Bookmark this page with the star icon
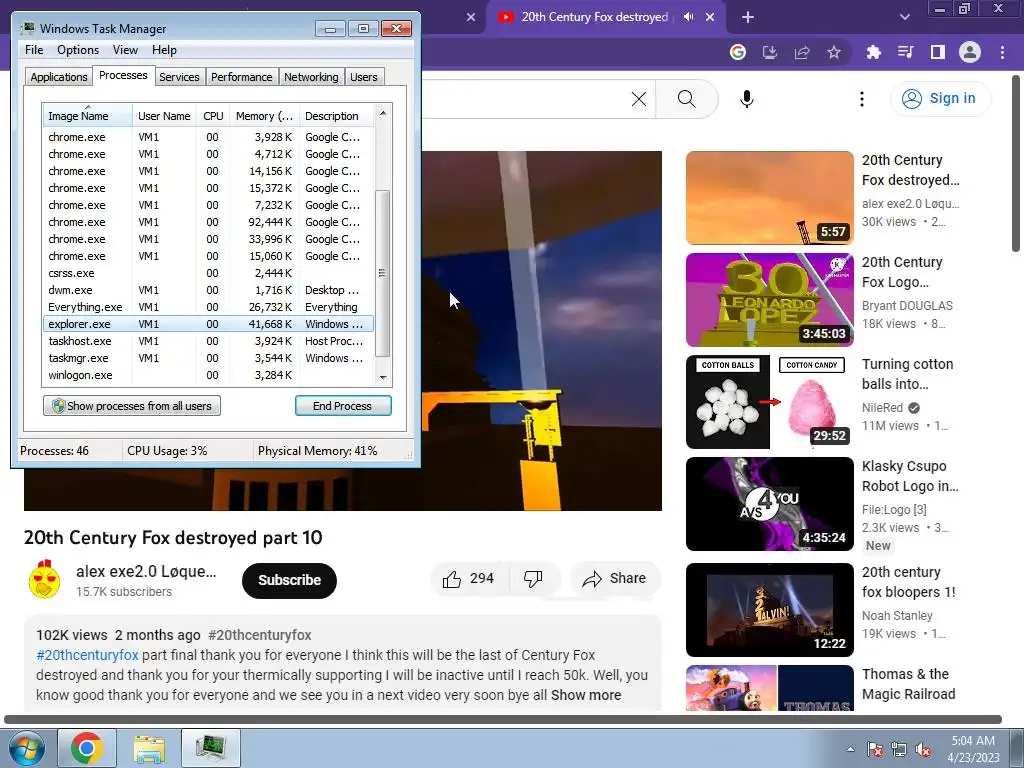This screenshot has height=768, width=1024. pos(834,52)
